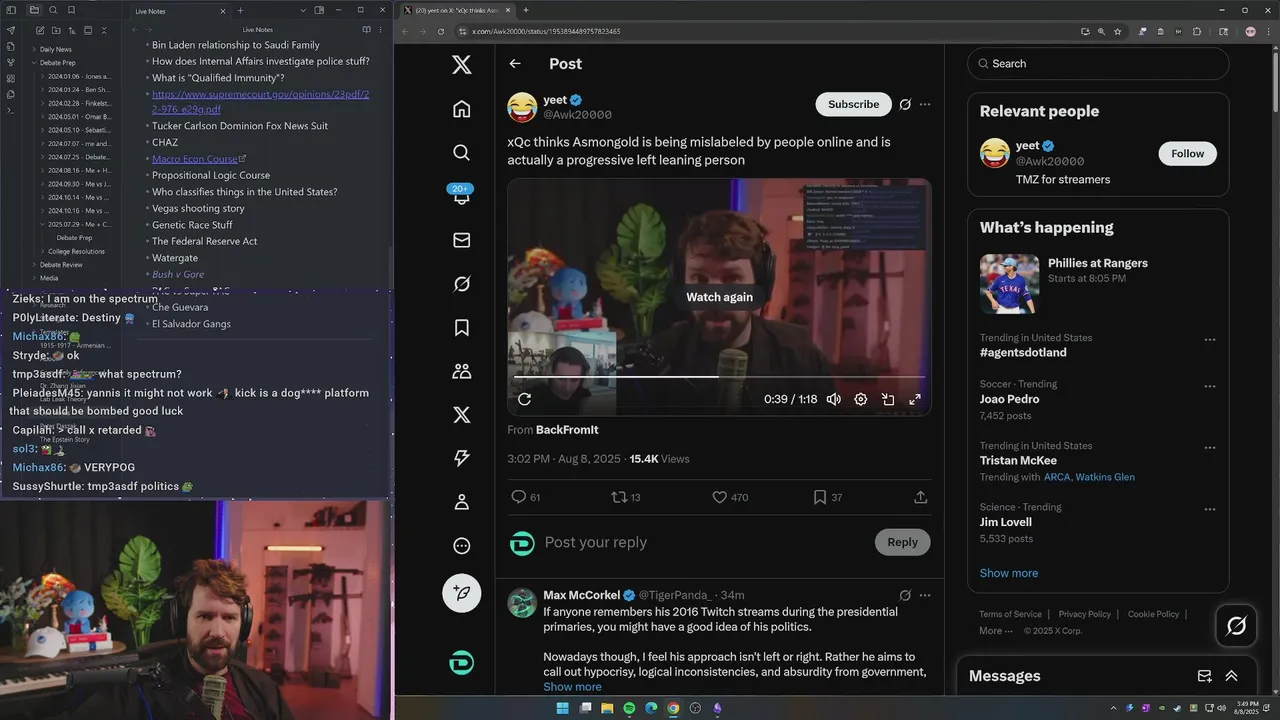
Task: Expand the Messages panel with double chevron
Action: [x=1231, y=676]
